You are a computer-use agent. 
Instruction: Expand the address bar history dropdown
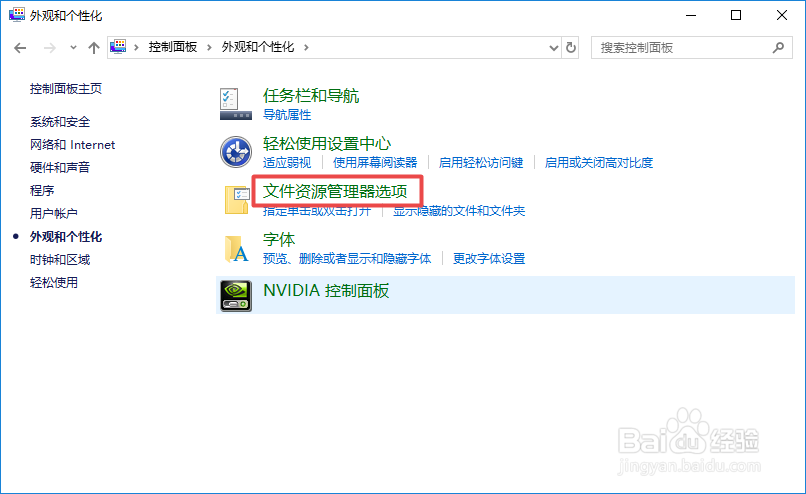point(554,48)
